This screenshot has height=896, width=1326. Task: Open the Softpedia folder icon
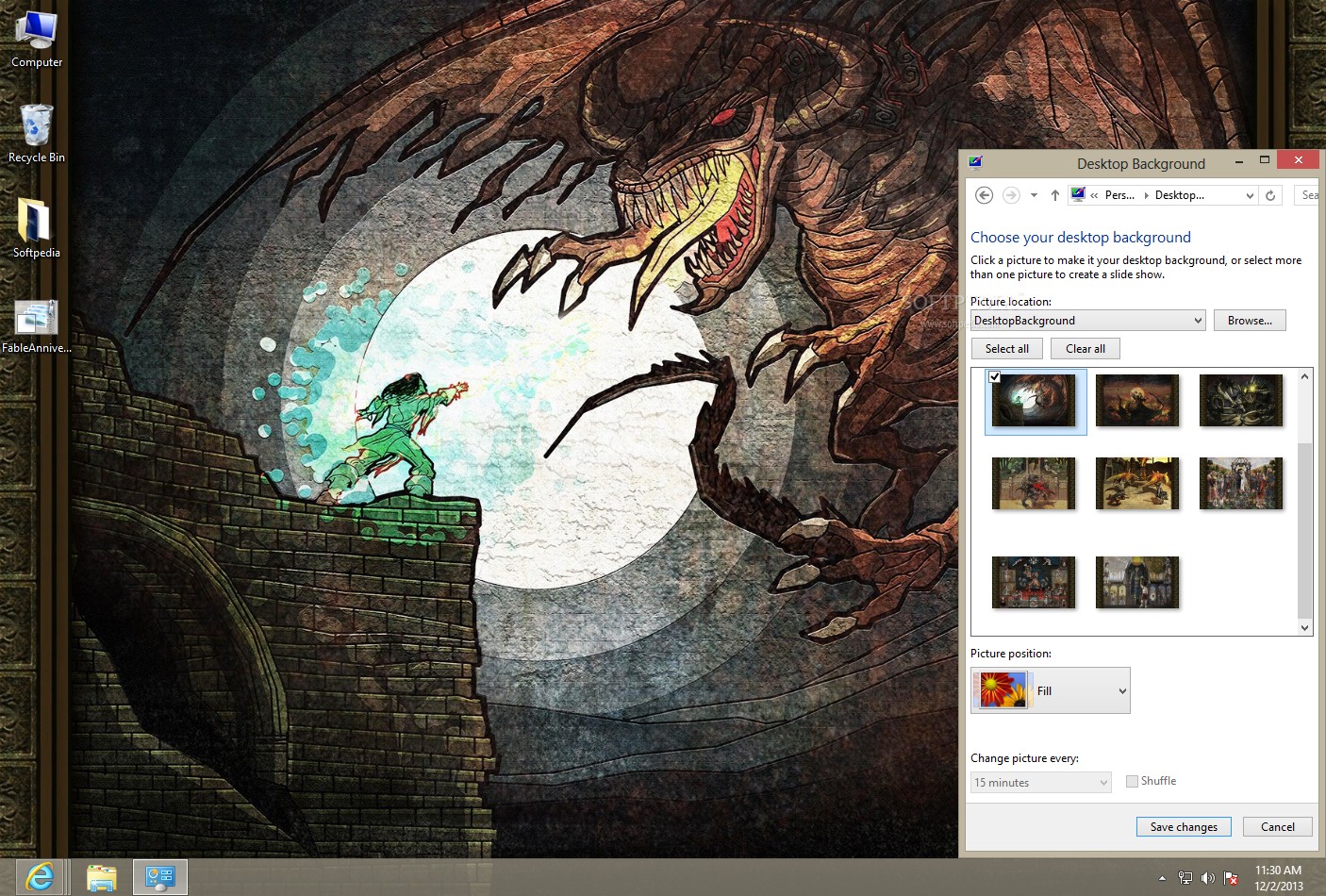tap(37, 228)
